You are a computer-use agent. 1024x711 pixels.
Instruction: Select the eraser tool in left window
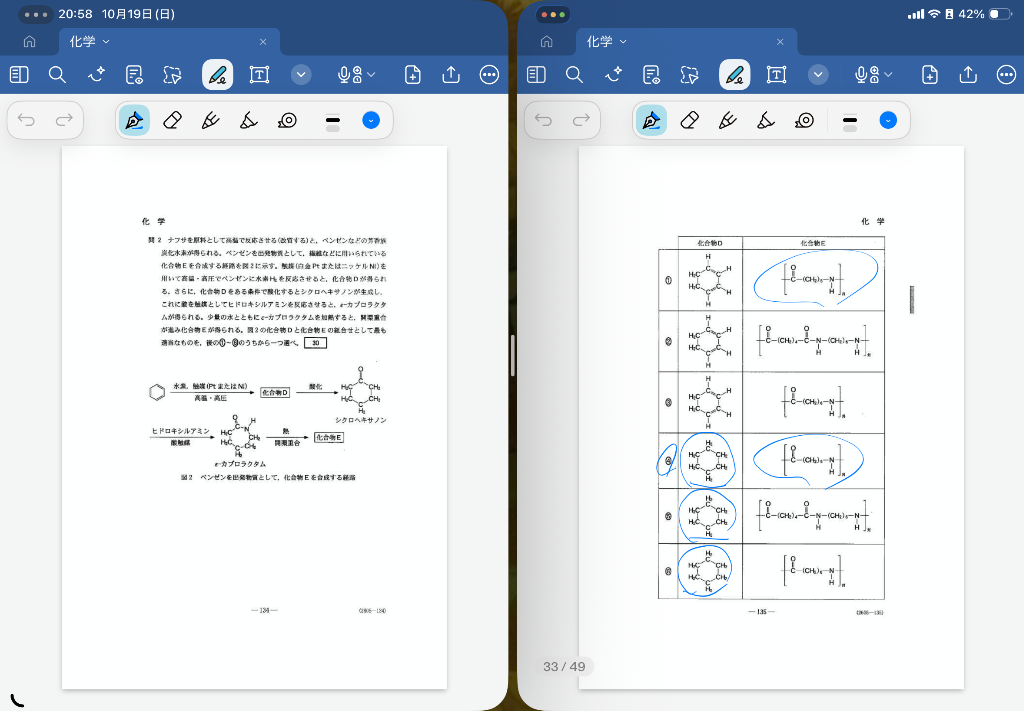[172, 121]
